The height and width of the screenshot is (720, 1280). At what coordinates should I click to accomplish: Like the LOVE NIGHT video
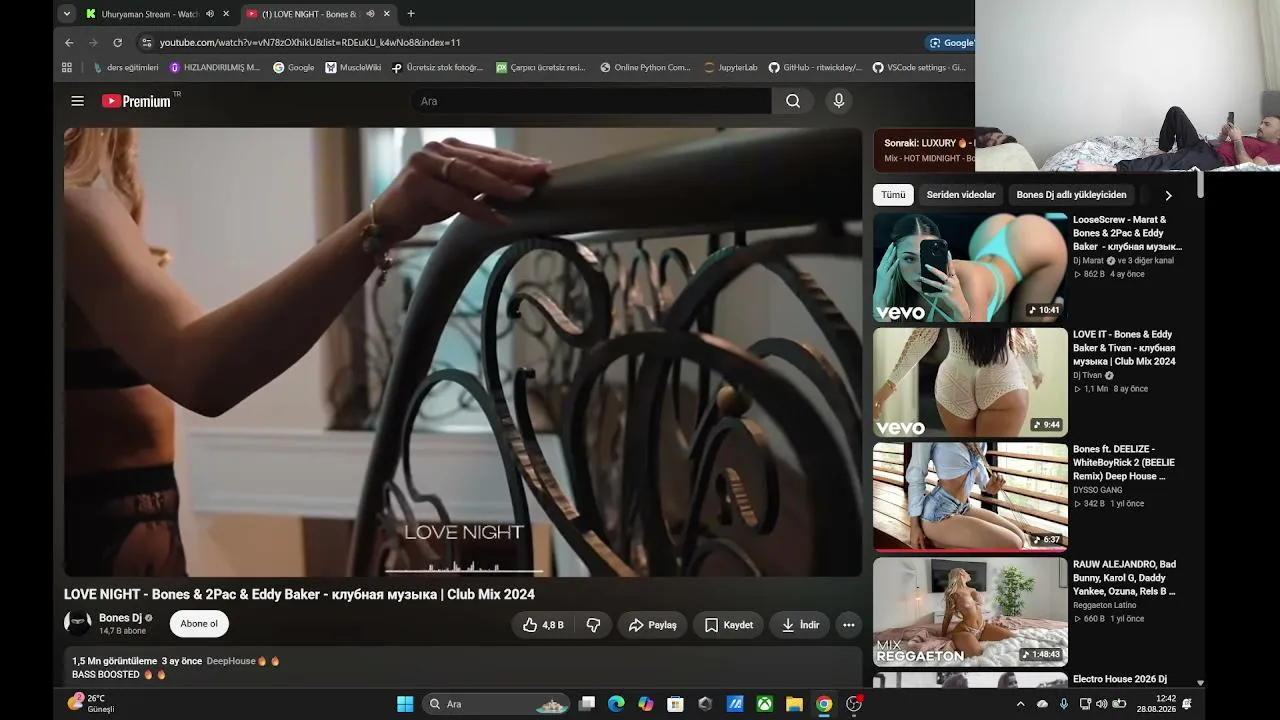(x=543, y=625)
